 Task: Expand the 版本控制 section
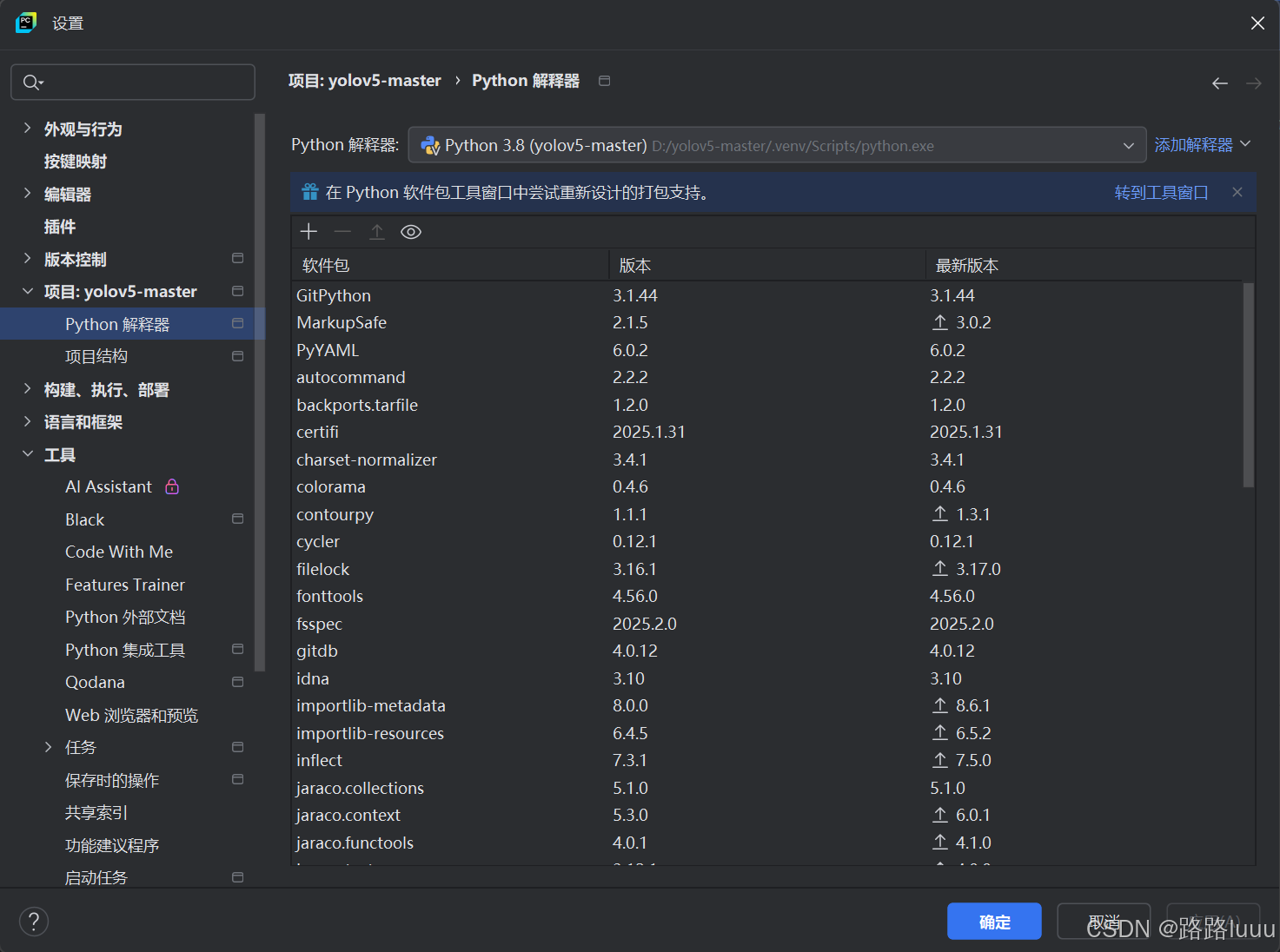27,259
